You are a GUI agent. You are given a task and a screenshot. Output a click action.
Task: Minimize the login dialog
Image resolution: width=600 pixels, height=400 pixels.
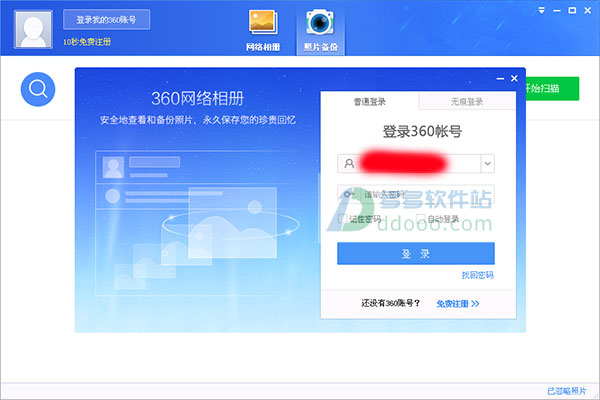[x=500, y=78]
